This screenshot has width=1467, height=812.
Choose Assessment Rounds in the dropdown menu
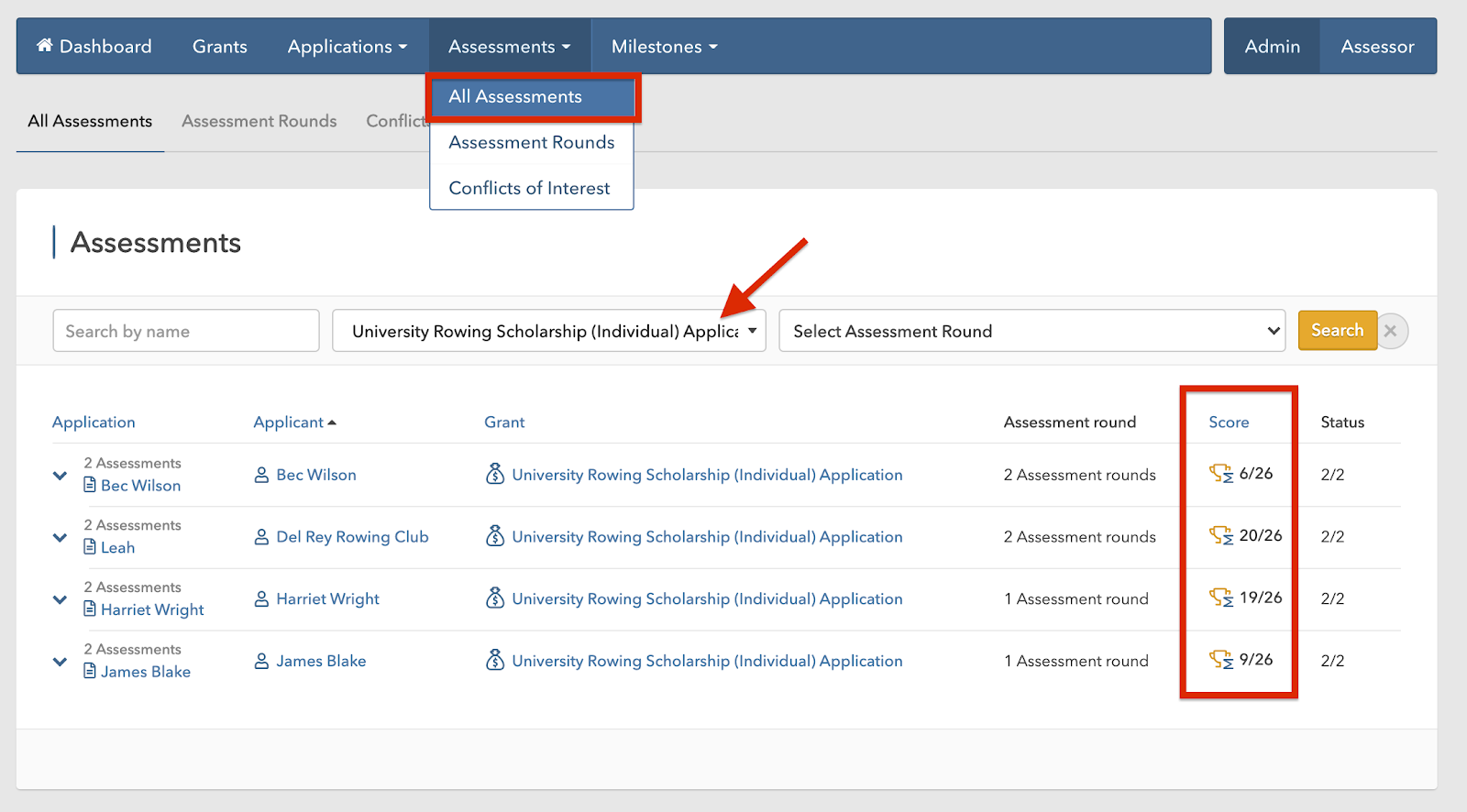(531, 142)
